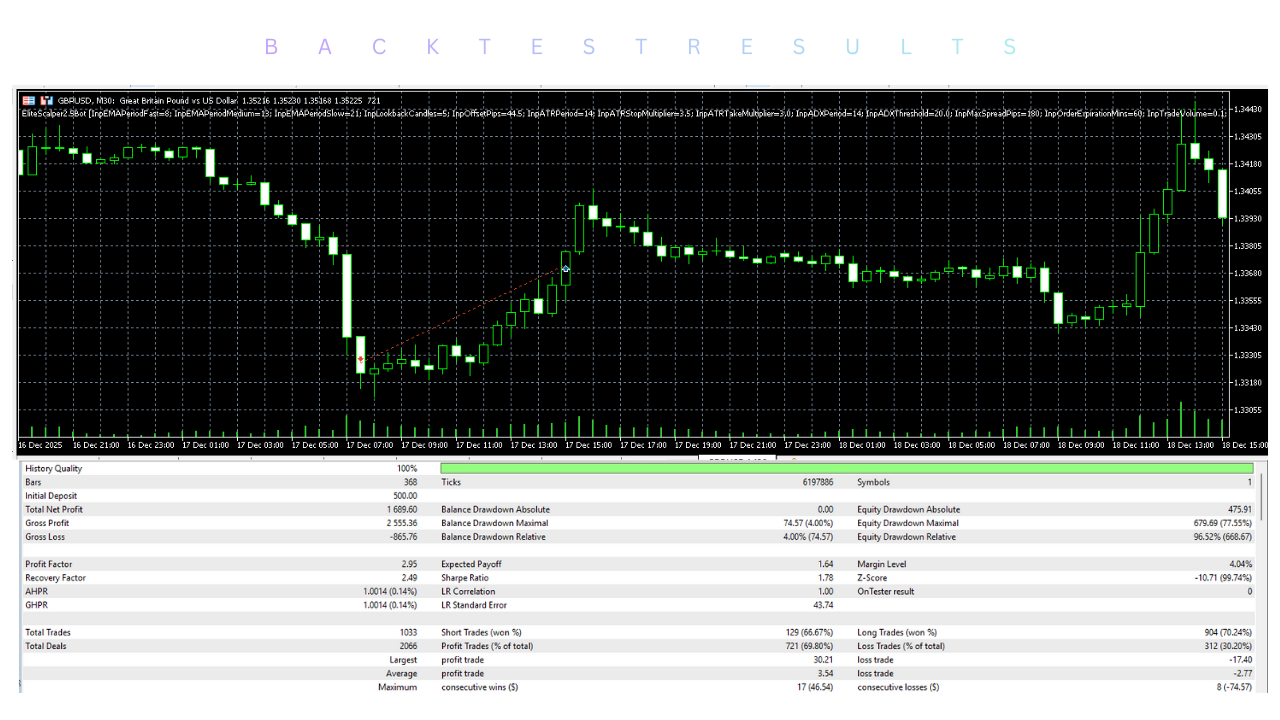Click the 1.34430 price axis label
Screen dimensions: 1280x720
[1247, 109]
